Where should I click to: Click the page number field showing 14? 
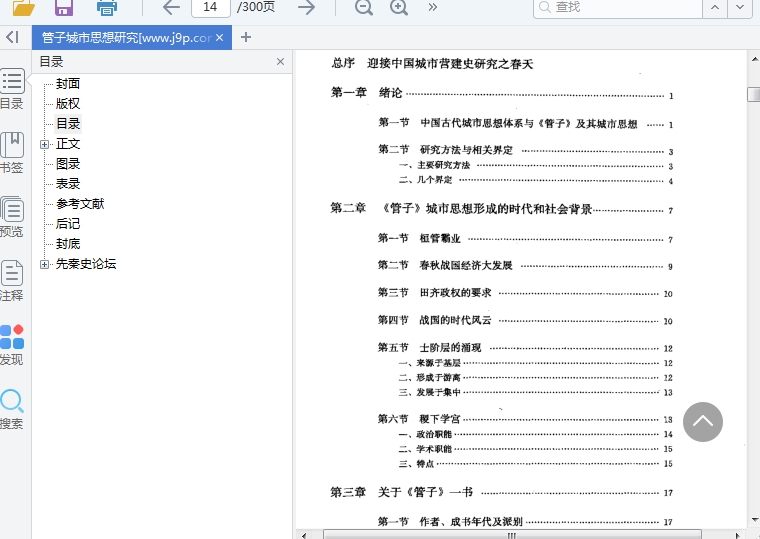pos(210,7)
